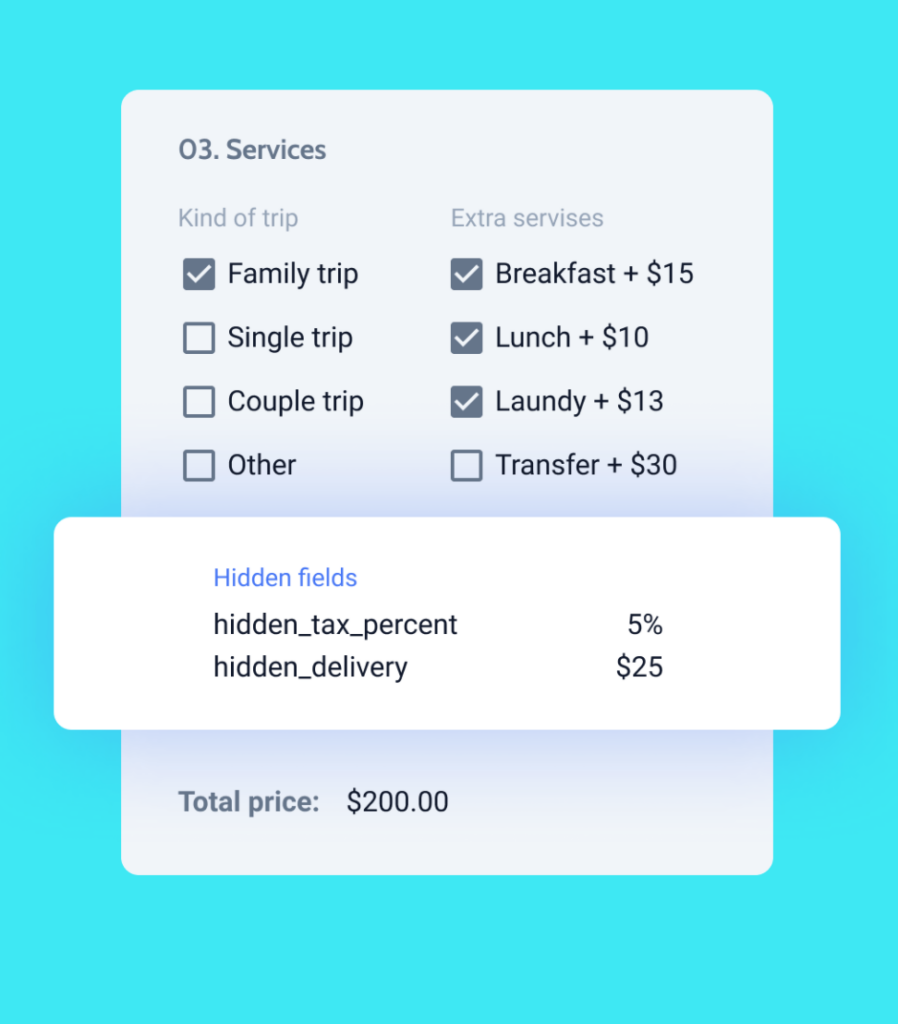Click the 03. Services section heading
898x1024 pixels.
pos(252,150)
